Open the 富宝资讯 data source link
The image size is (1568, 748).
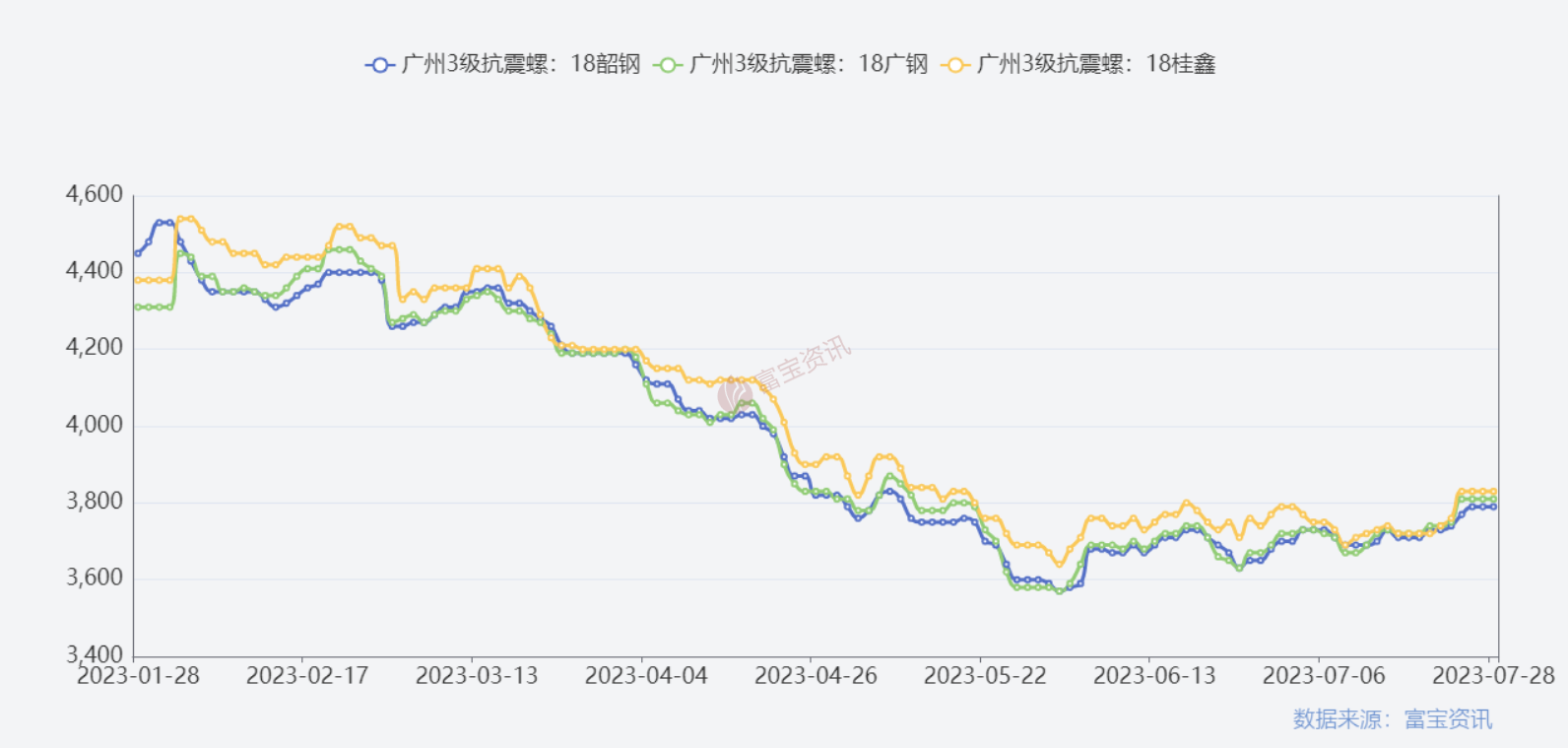pyautogui.click(x=1448, y=719)
